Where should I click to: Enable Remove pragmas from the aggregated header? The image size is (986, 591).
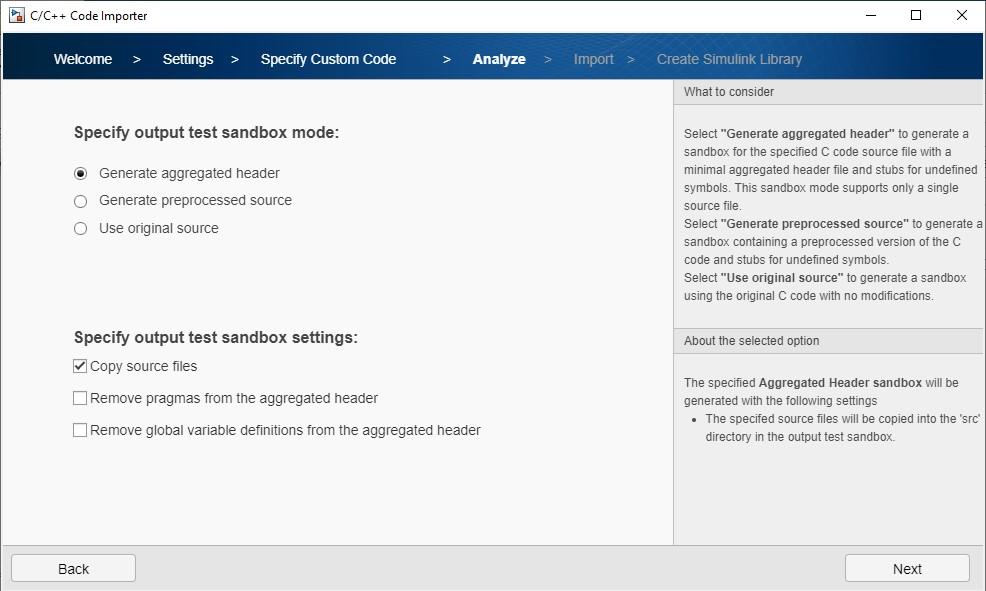pos(80,398)
